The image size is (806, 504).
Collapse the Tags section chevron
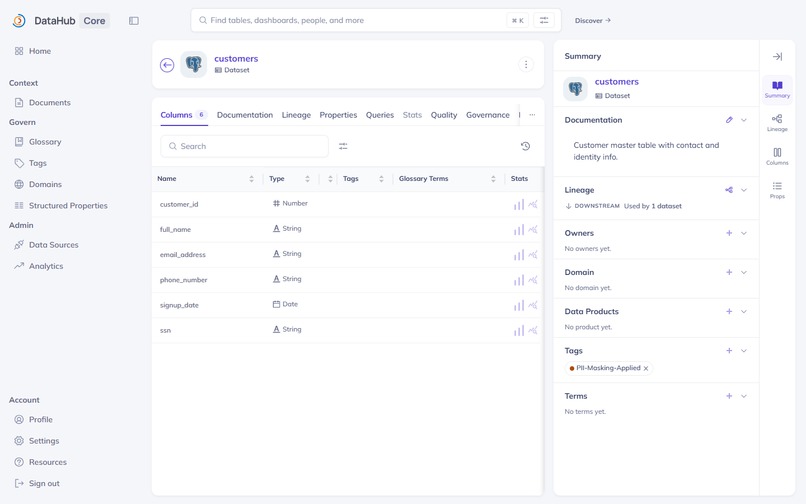(744, 350)
